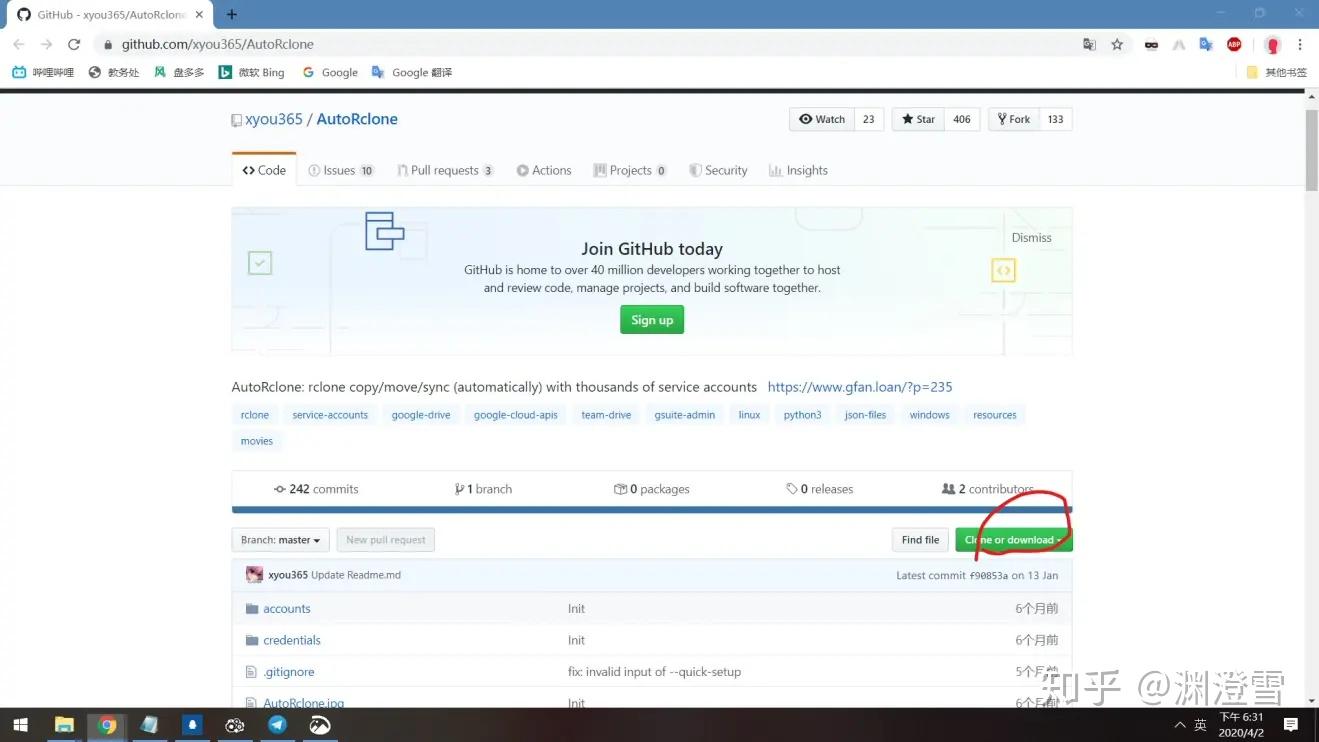Open the Google 翻译 bookmark
The width and height of the screenshot is (1319, 742).
click(x=412, y=72)
